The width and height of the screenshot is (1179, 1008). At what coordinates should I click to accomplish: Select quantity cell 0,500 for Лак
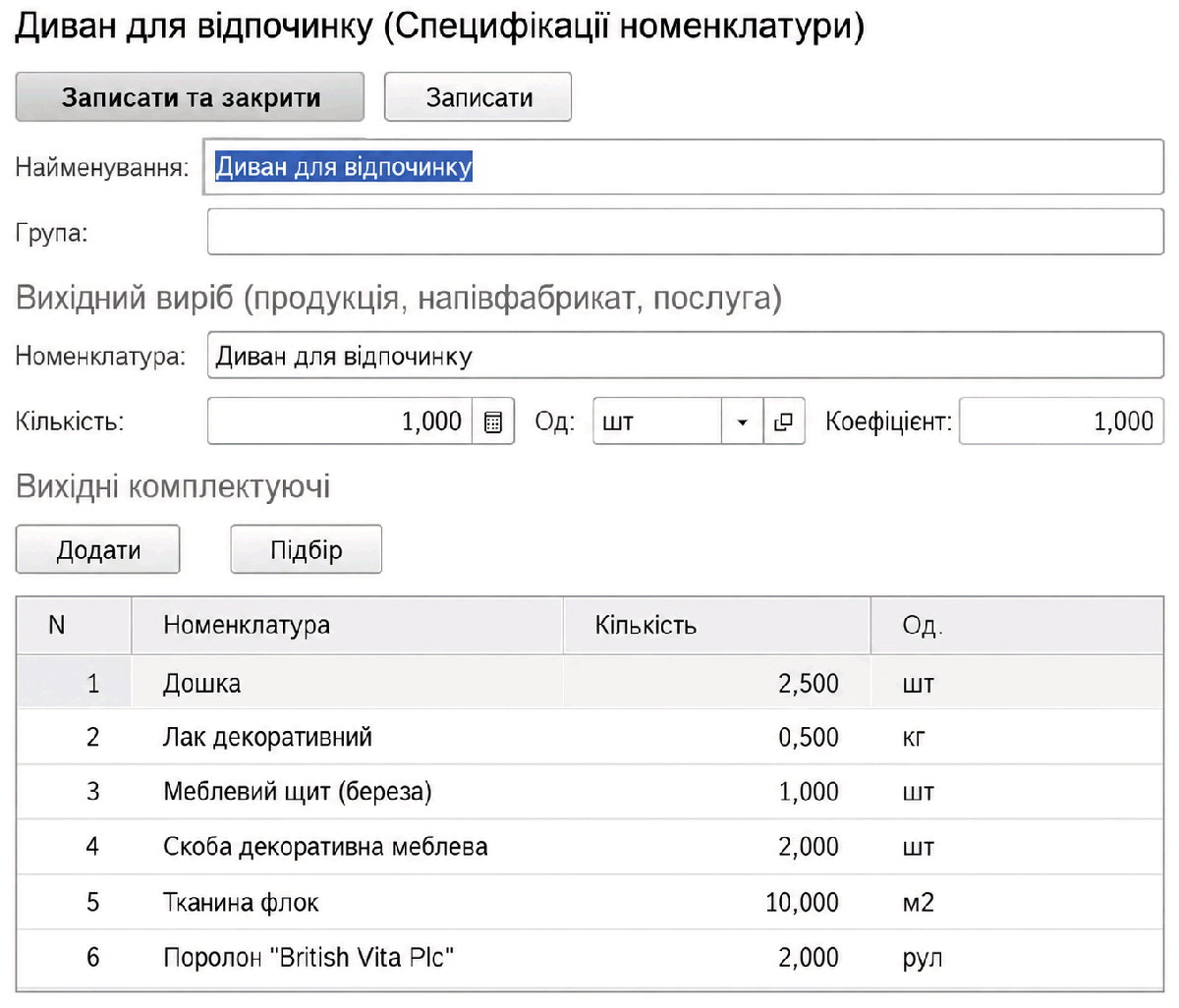click(717, 737)
